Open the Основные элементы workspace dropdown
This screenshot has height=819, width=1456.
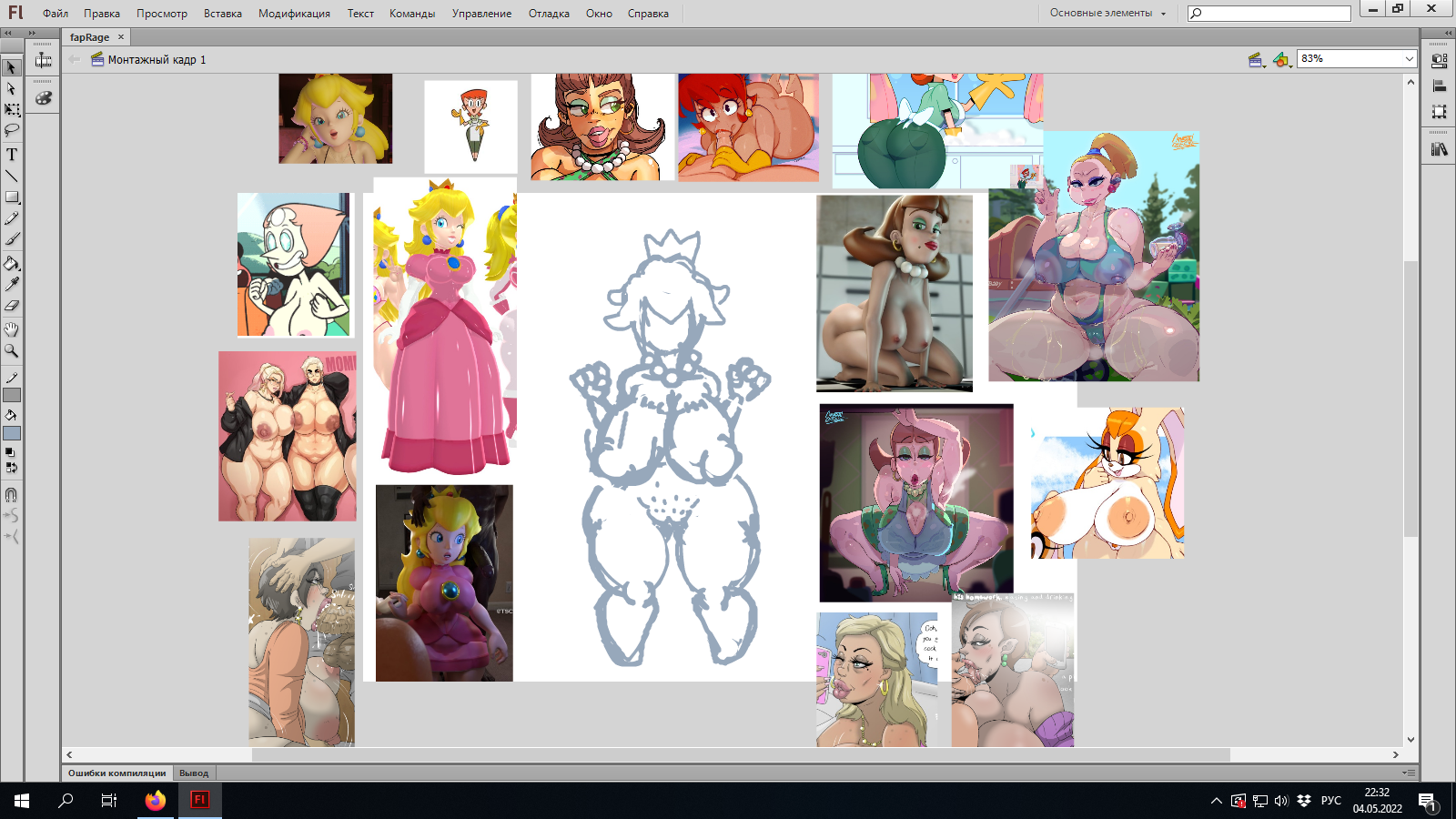(x=1107, y=13)
